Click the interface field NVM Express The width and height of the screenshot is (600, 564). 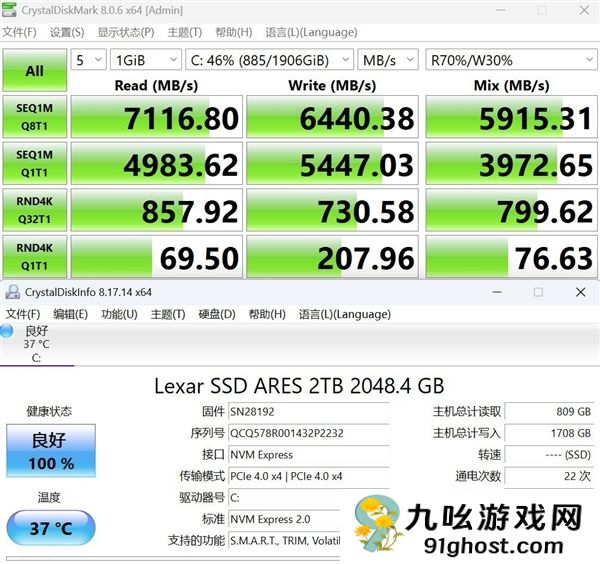[x=309, y=455]
